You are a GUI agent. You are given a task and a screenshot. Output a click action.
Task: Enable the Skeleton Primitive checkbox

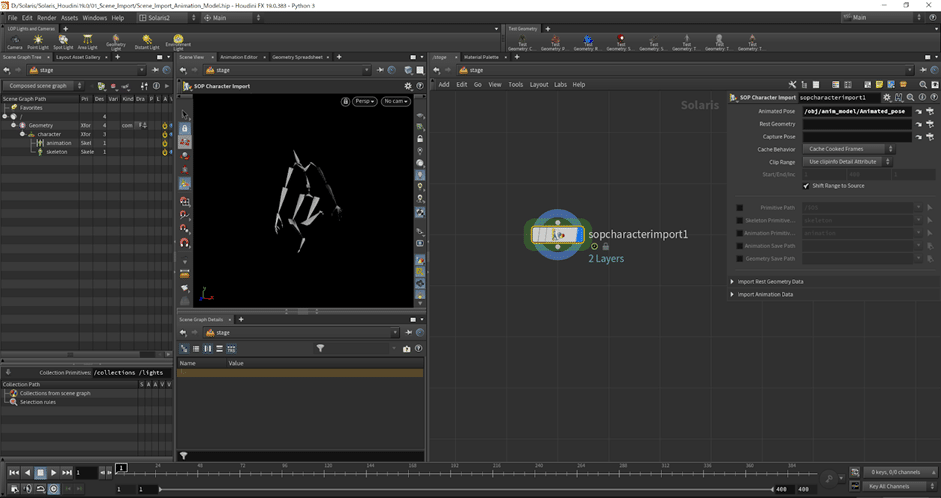pos(740,220)
